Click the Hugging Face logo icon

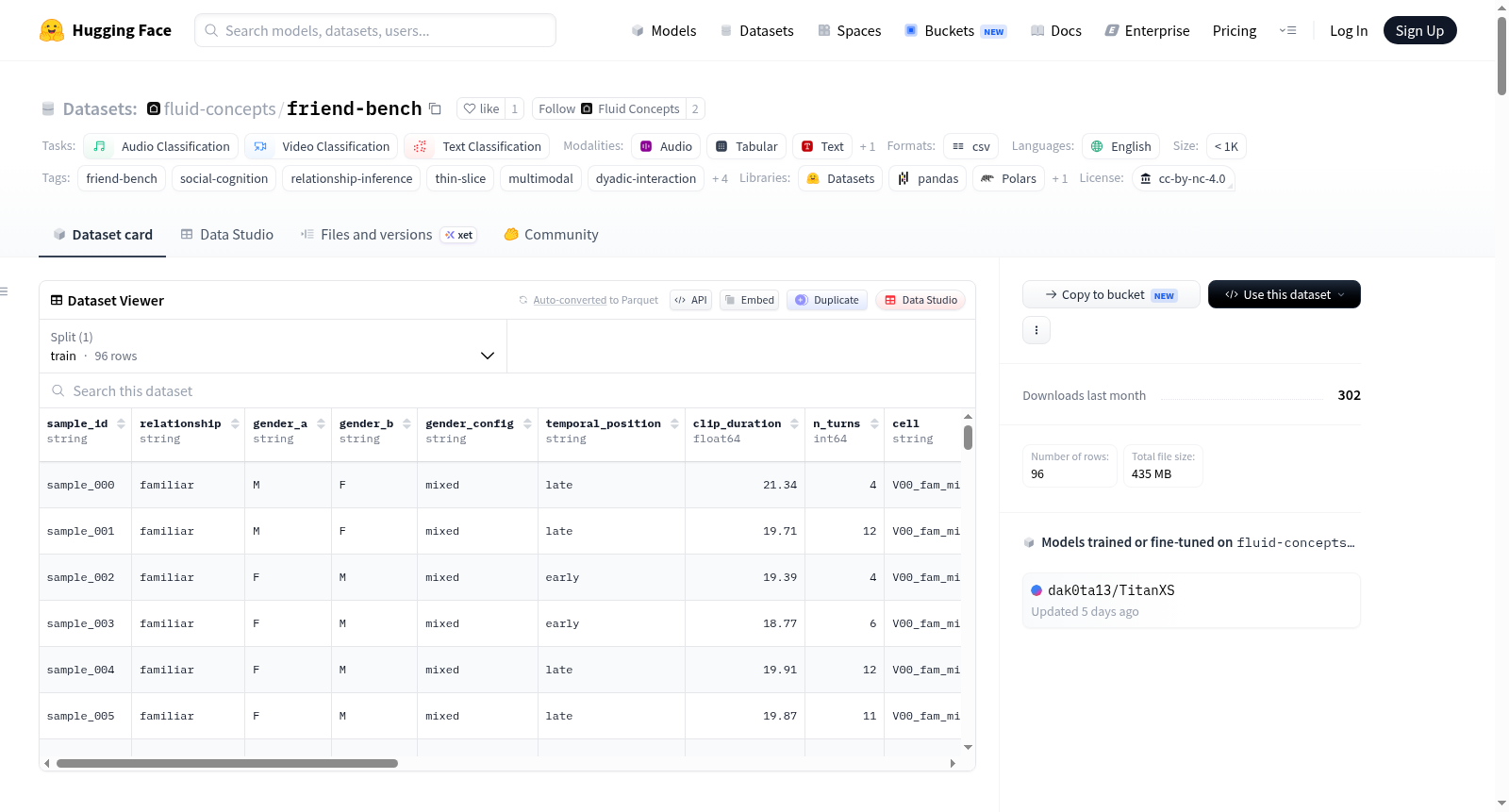click(x=52, y=30)
